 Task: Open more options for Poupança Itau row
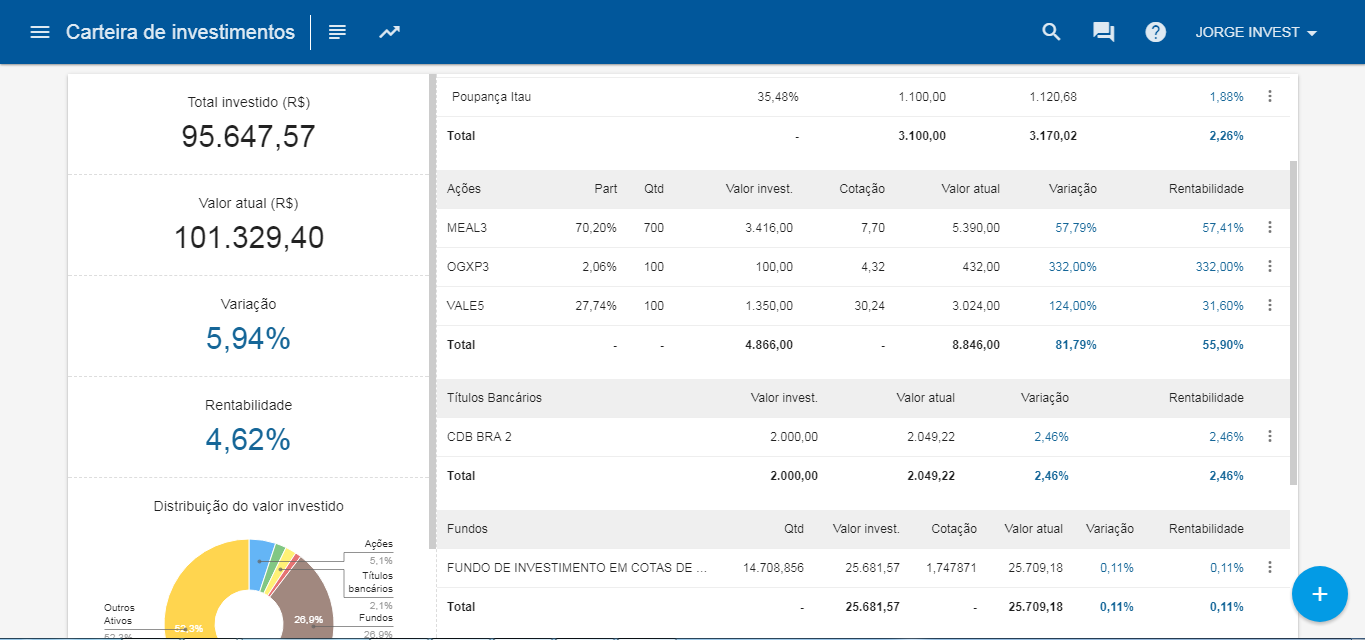click(x=1270, y=96)
